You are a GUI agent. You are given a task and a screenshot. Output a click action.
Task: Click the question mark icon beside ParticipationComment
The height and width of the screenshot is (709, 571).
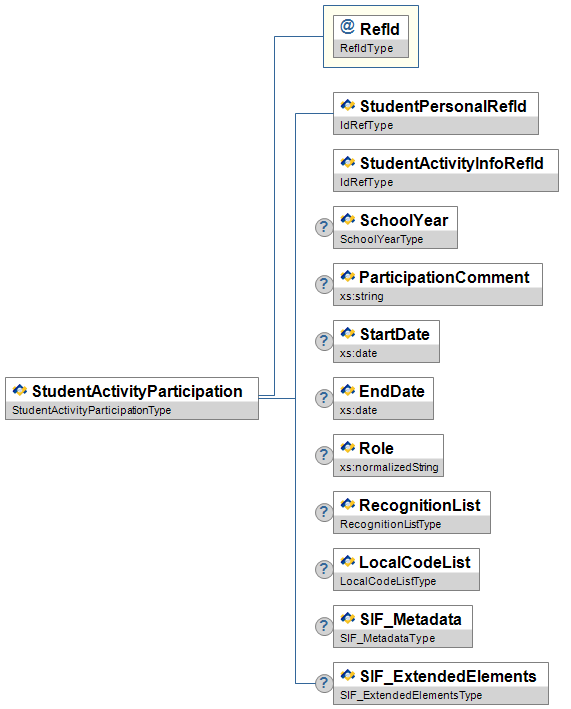324,284
